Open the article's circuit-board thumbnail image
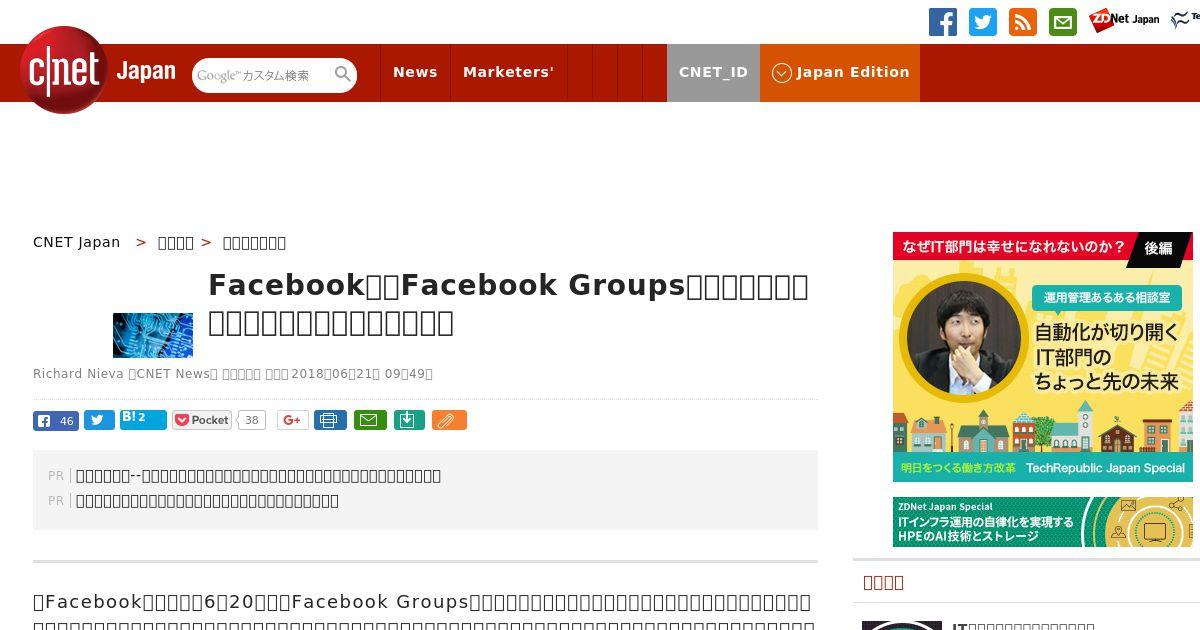 tap(153, 335)
